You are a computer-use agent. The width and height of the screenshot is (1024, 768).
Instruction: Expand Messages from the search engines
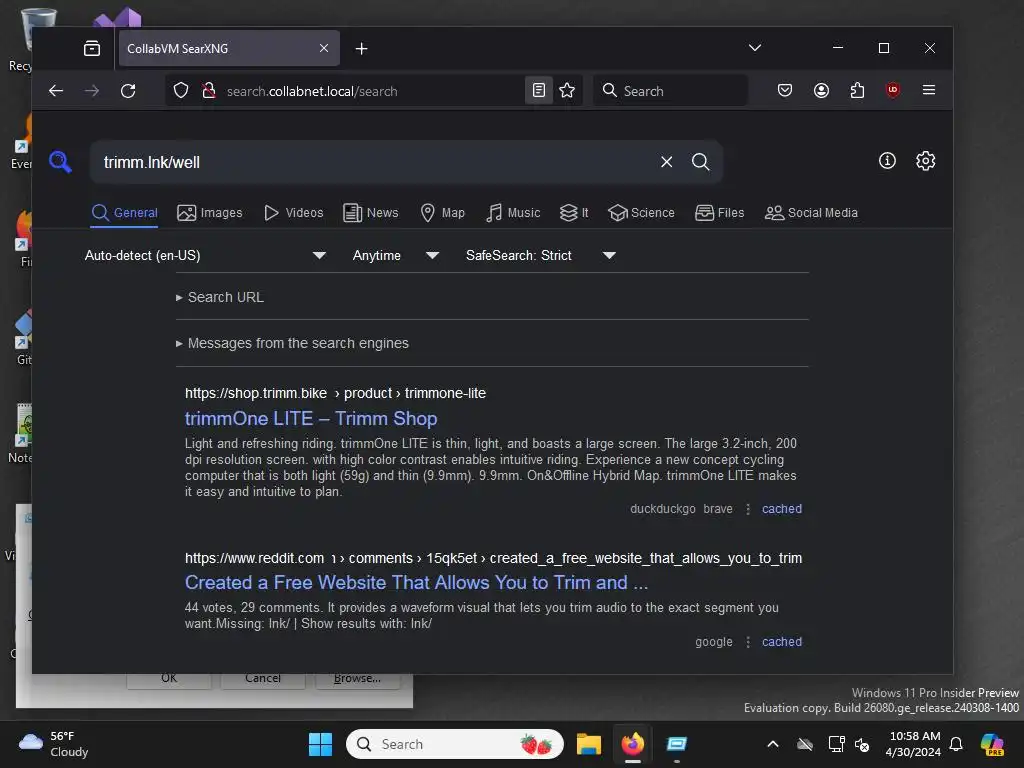pyautogui.click(x=292, y=343)
